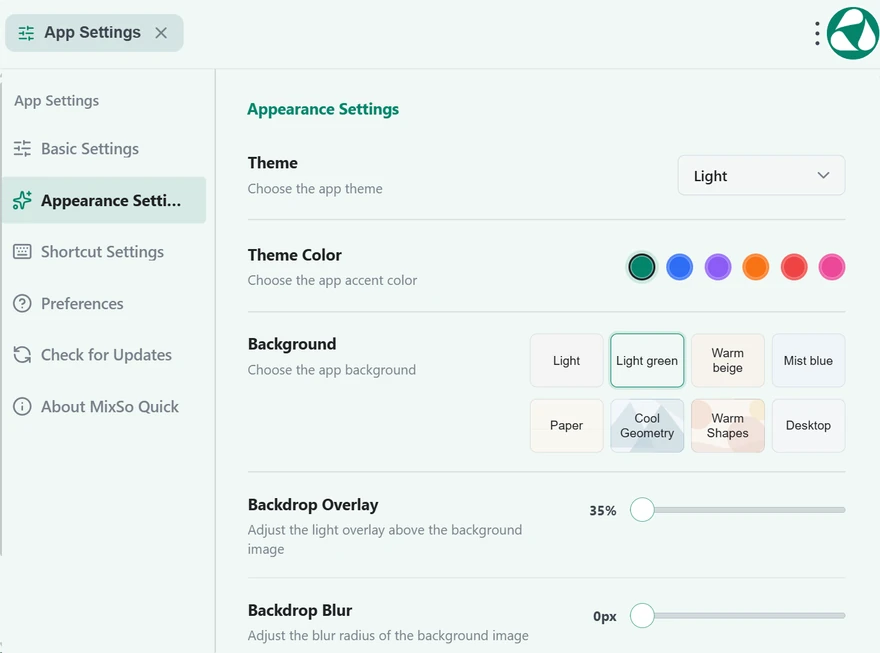
Task: Choose the Cool Geometry background thumbnail
Action: click(x=647, y=426)
